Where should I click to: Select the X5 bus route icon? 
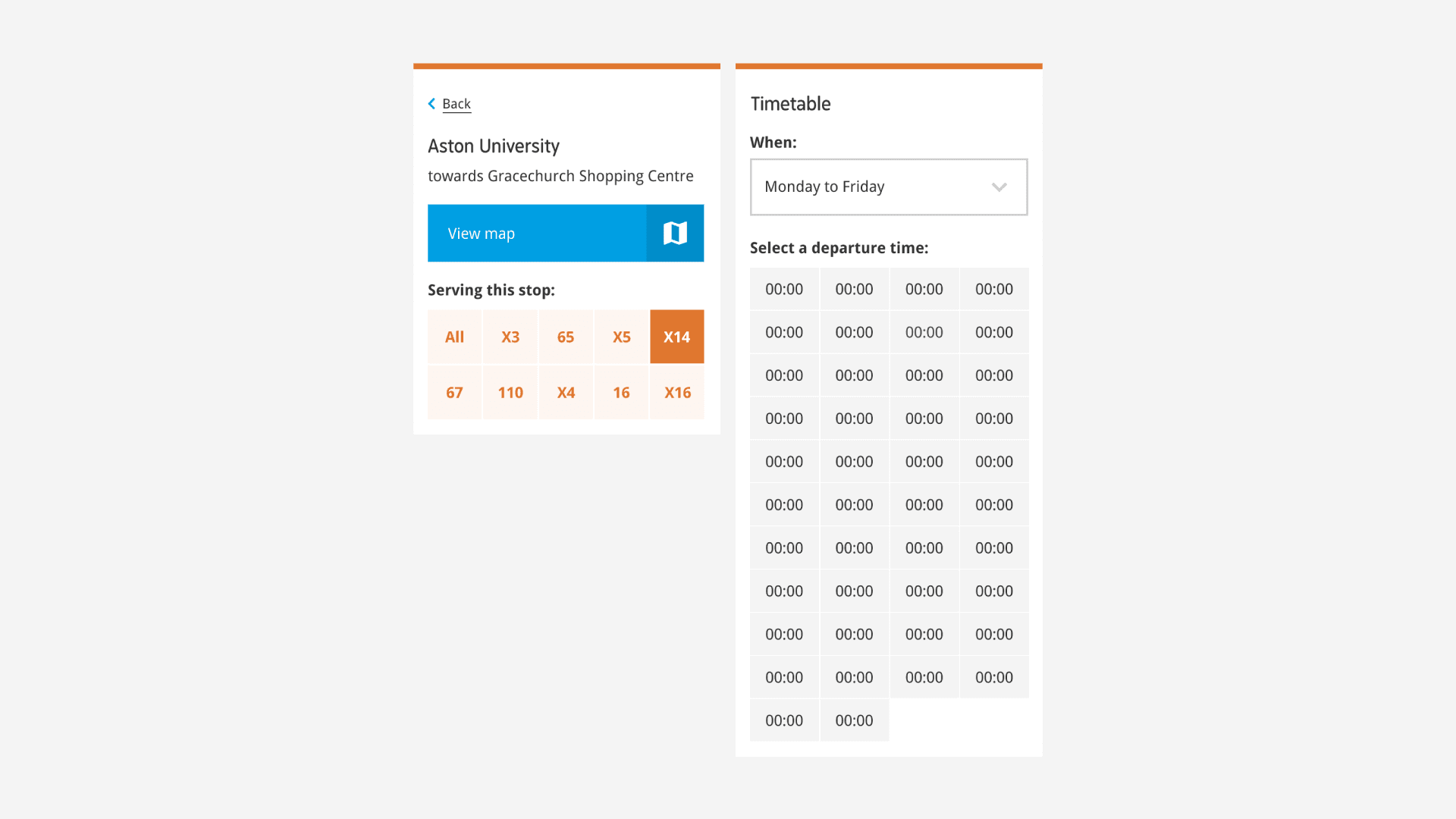[621, 336]
